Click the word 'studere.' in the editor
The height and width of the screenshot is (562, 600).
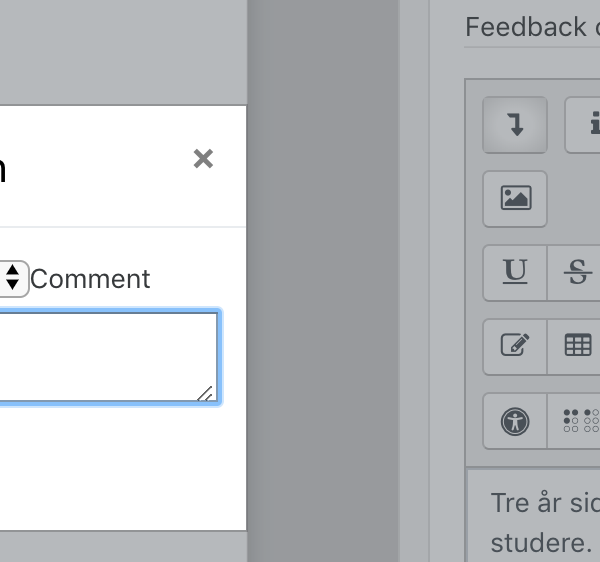pos(541,542)
